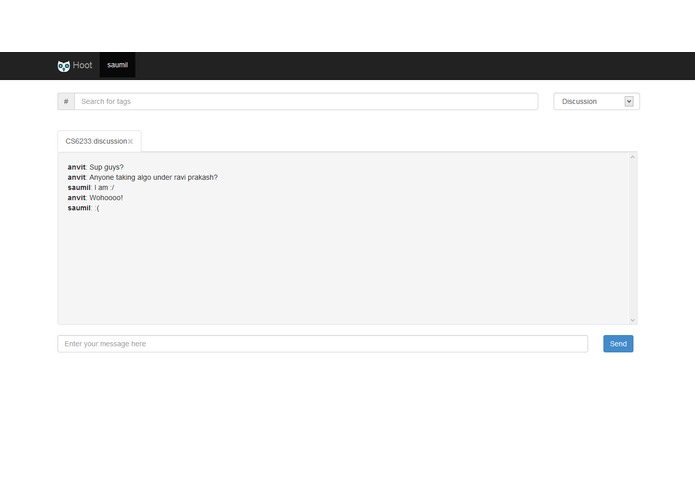Viewport: 695px width, 494px height.
Task: Focus the Search for tags field
Action: (306, 101)
